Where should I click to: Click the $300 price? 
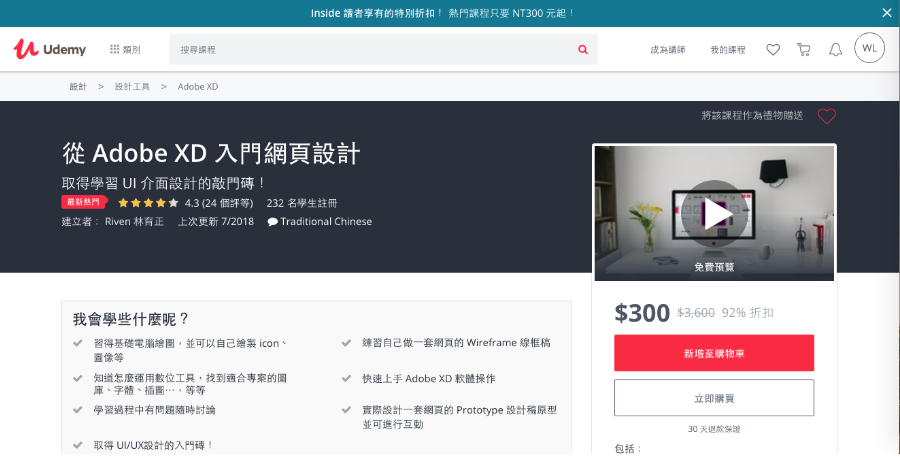click(642, 313)
